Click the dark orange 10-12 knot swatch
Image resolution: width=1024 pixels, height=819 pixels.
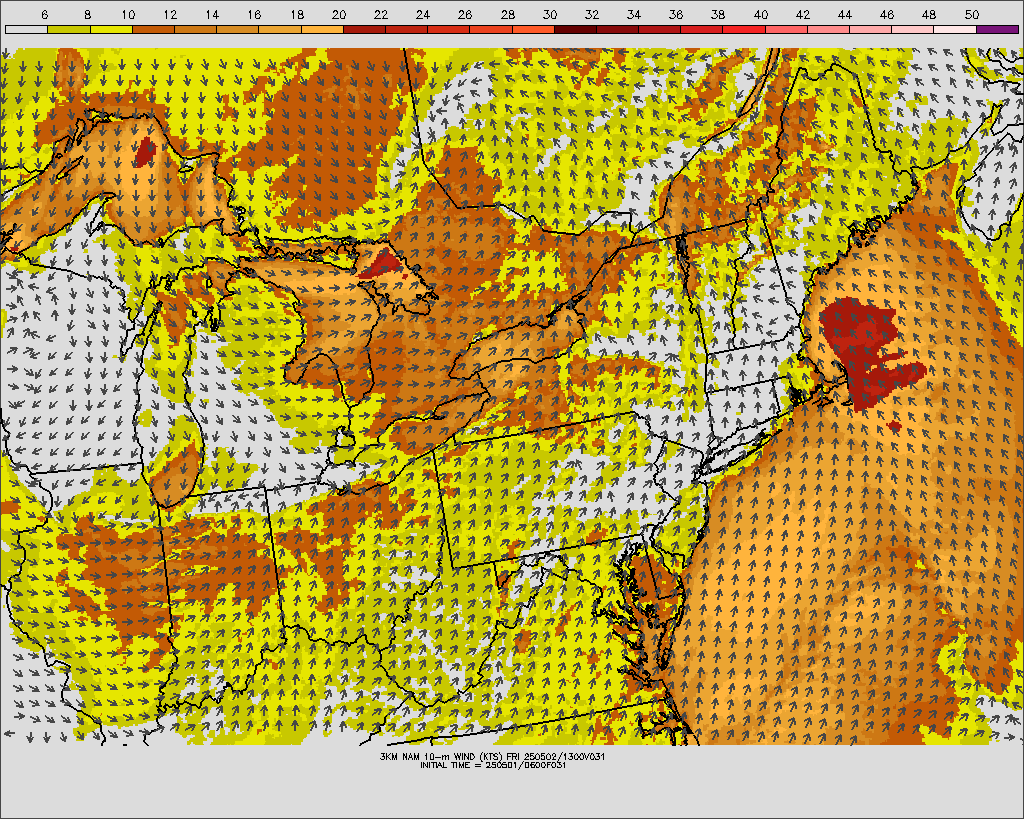pyautogui.click(x=153, y=29)
